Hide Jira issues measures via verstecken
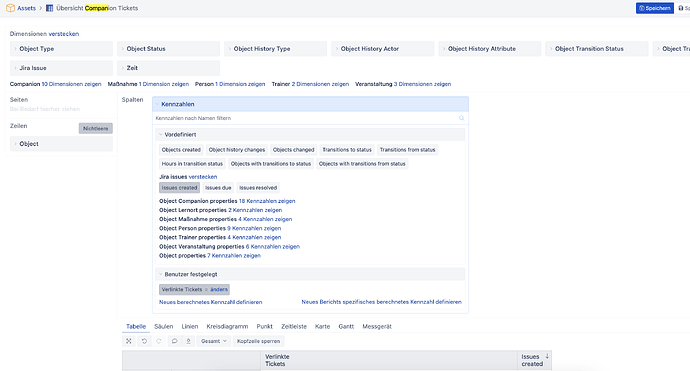690x371 pixels. [x=203, y=177]
